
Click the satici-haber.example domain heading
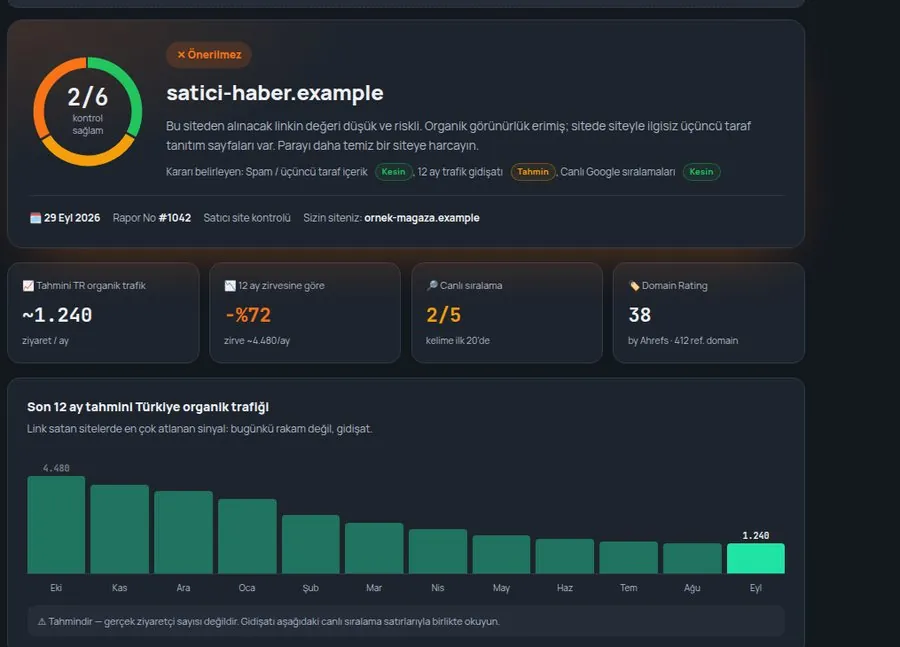point(275,93)
